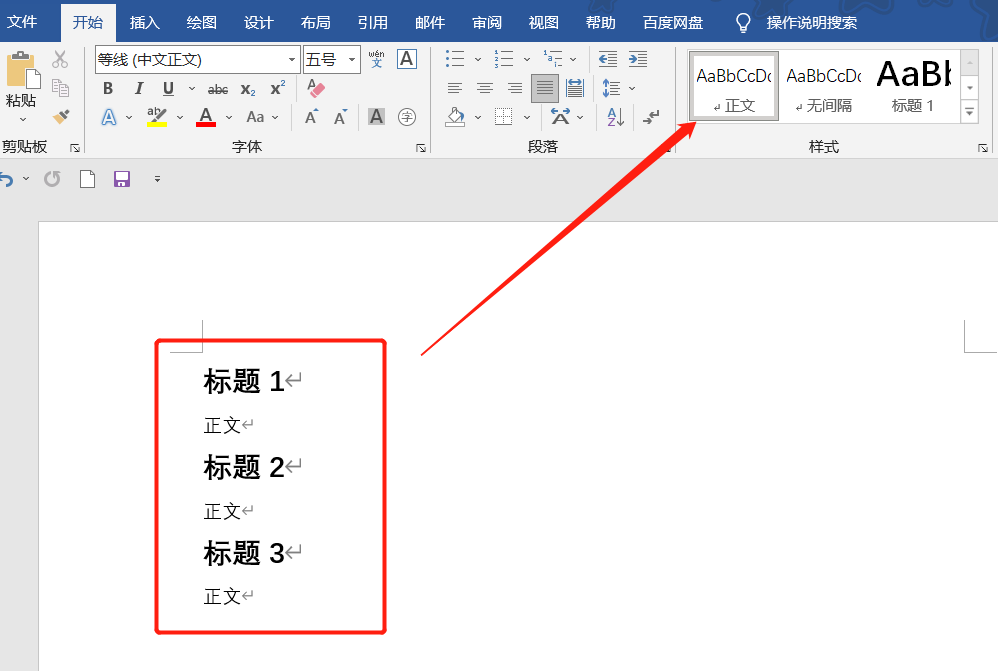Click Distributed alignment icon

574,88
